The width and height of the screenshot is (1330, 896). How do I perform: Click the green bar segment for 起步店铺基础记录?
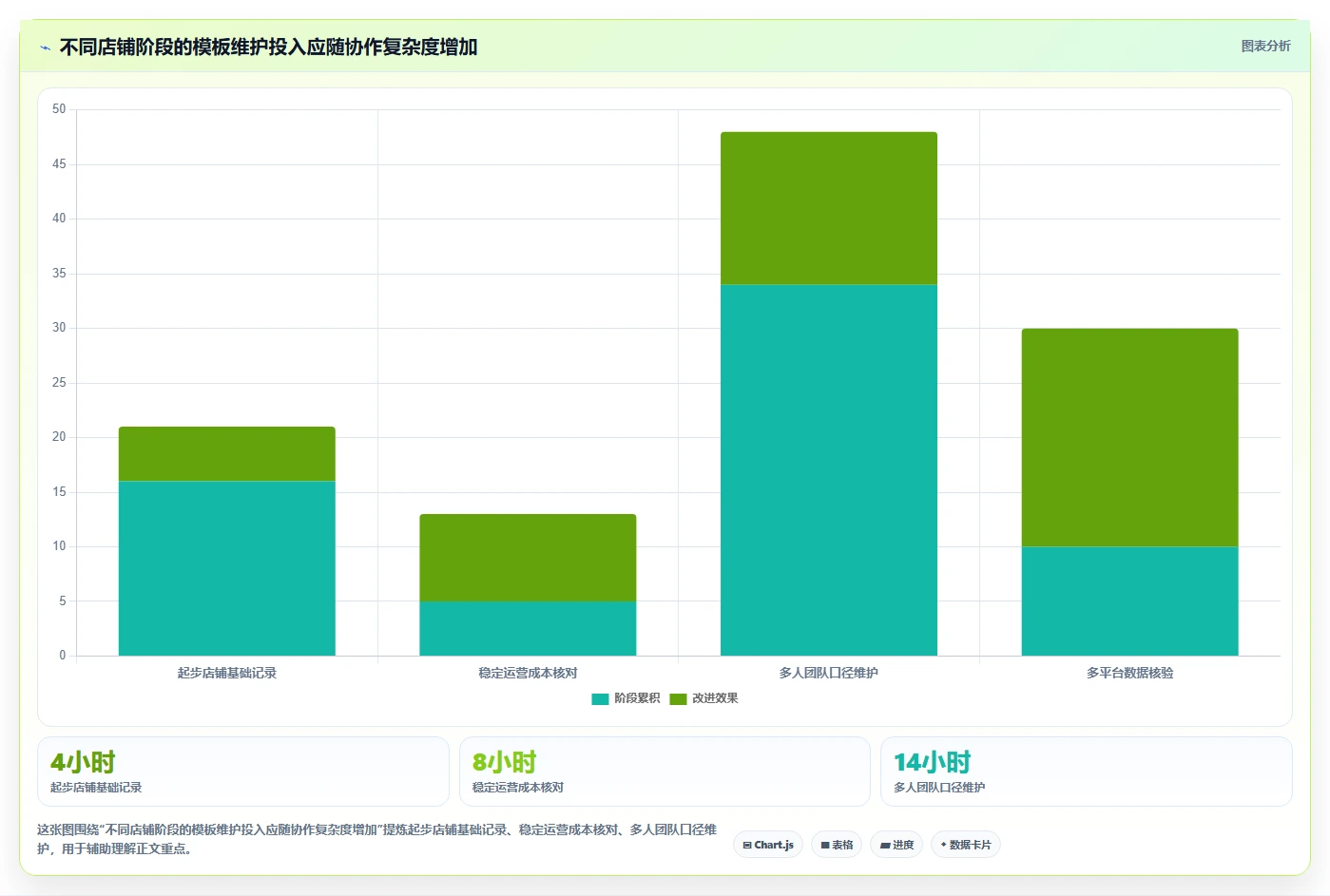pos(227,454)
